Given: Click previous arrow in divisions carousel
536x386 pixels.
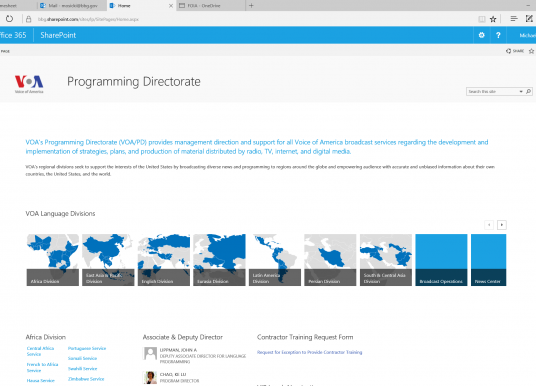Looking at the screenshot, I should [489, 225].
